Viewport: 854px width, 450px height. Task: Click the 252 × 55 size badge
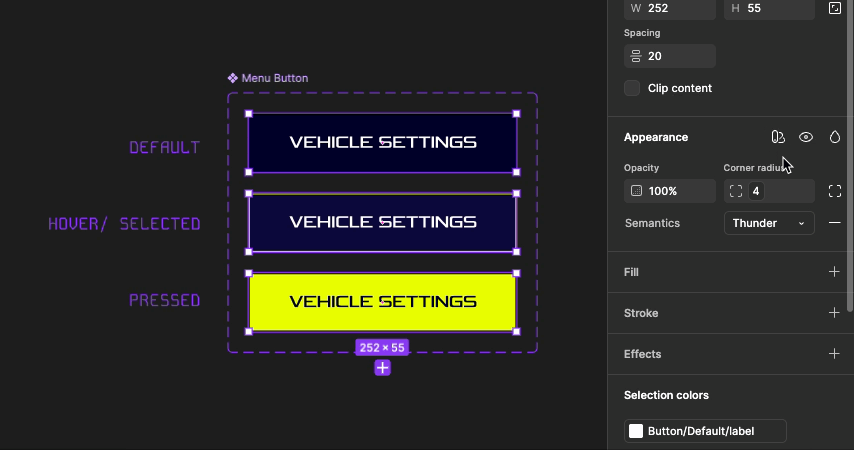tap(382, 348)
